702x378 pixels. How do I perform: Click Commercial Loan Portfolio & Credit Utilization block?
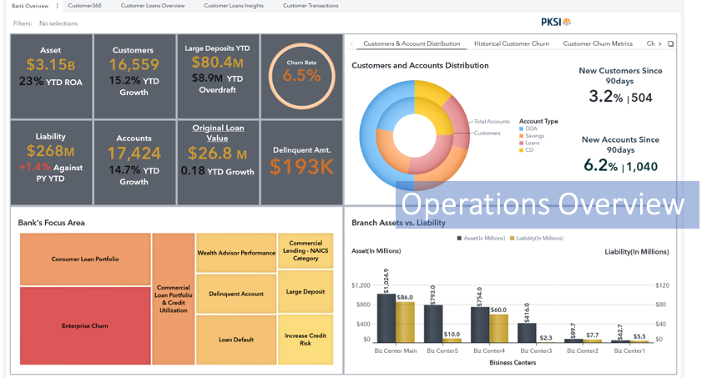click(173, 299)
